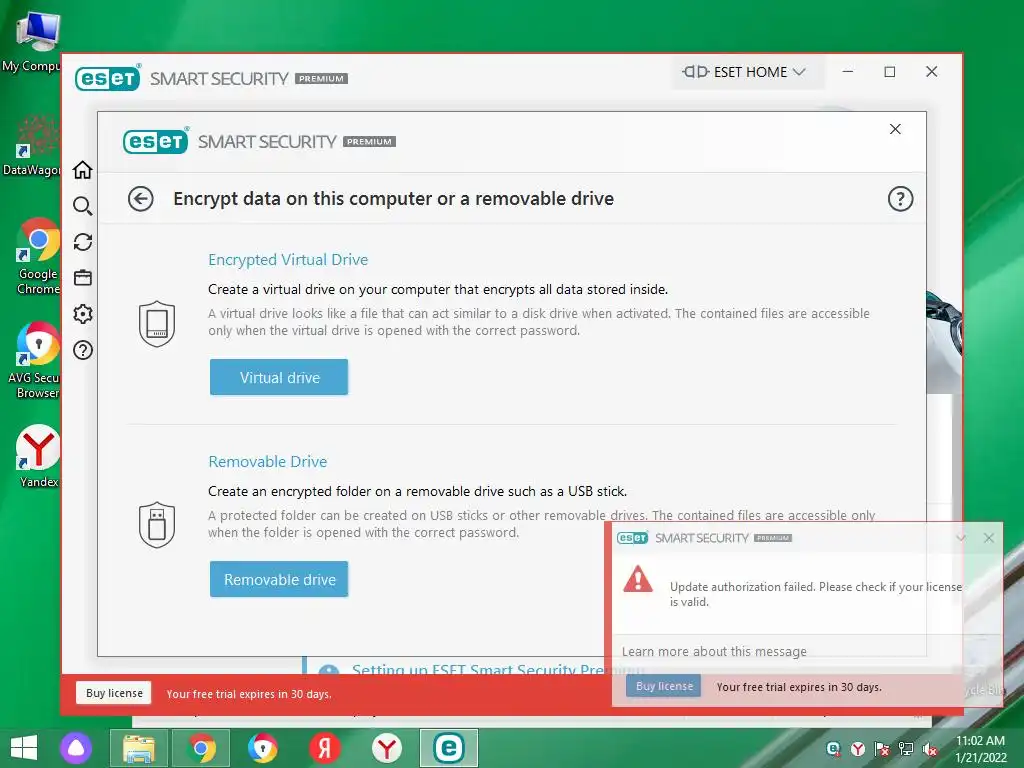Open File Explorer from the taskbar
The image size is (1024, 768).
pos(138,748)
